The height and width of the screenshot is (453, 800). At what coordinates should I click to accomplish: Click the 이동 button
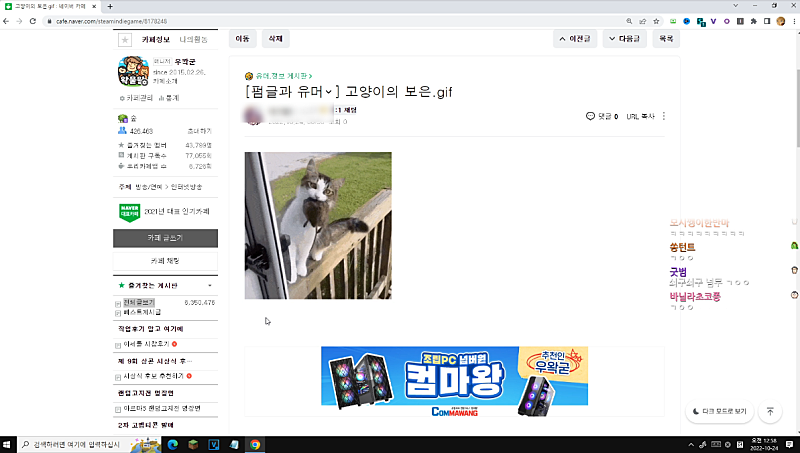(242, 39)
